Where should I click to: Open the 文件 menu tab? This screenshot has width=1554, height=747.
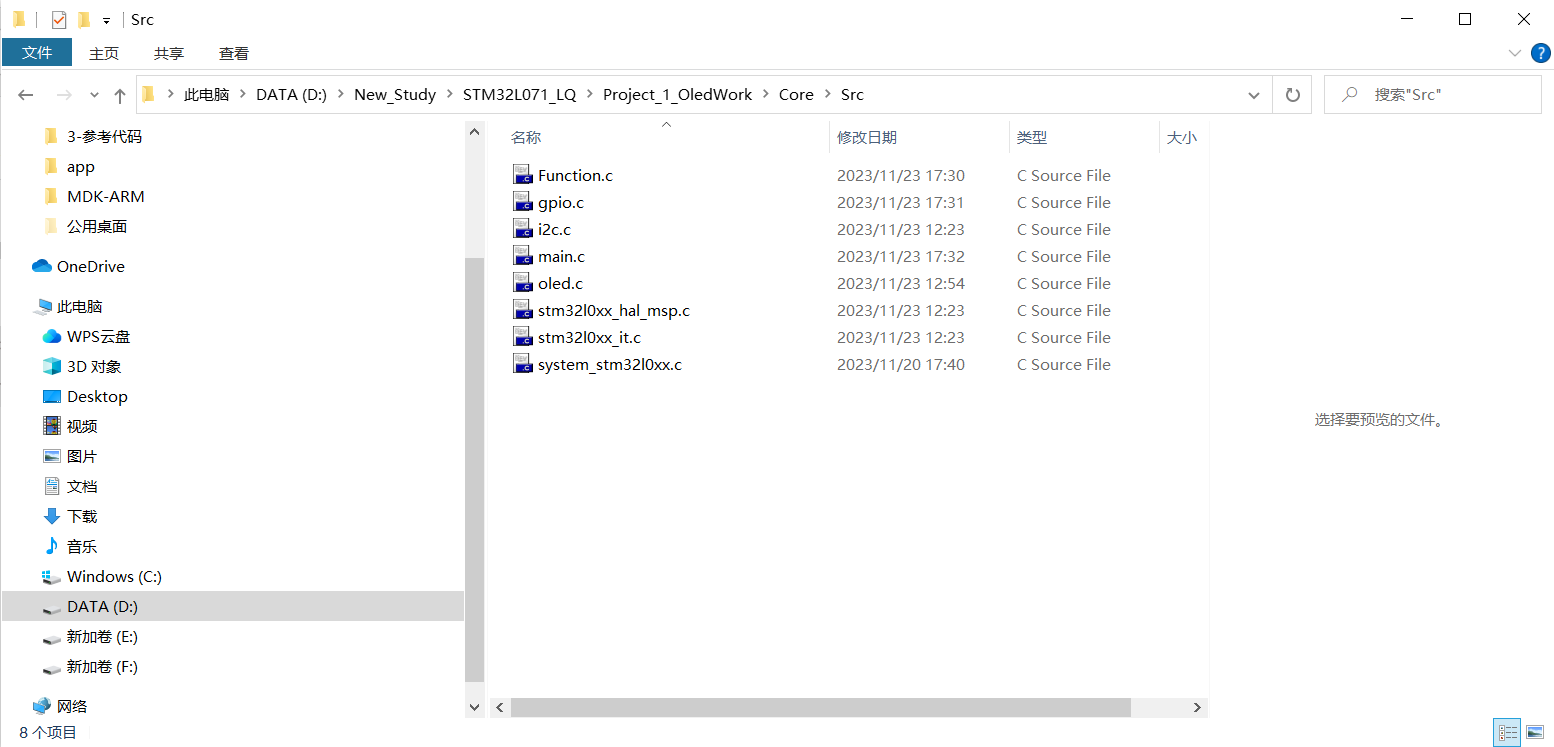(37, 53)
